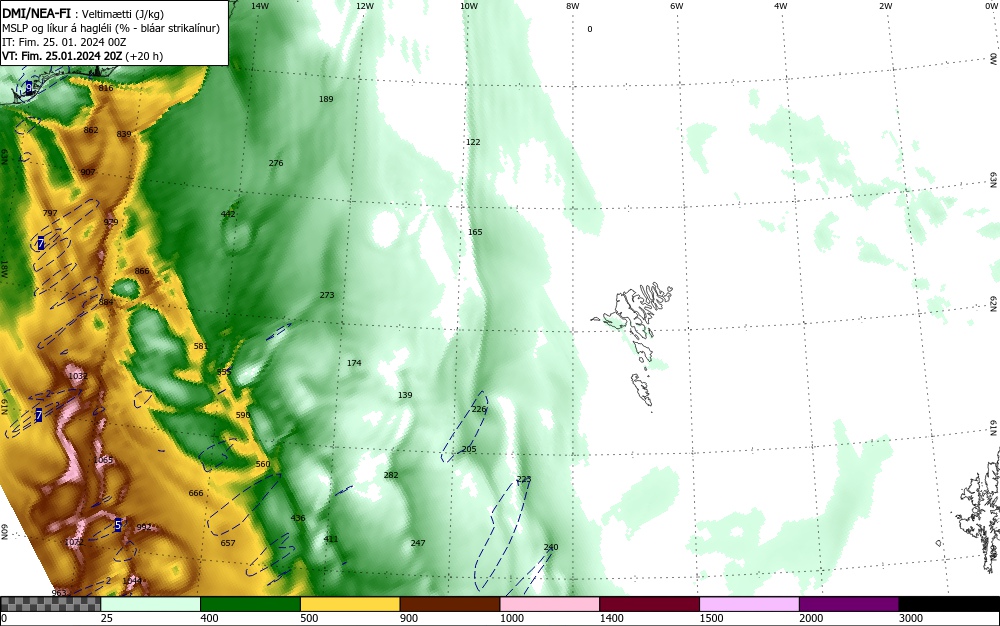
Task: Click the 4W longitude label
Action: point(781,6)
